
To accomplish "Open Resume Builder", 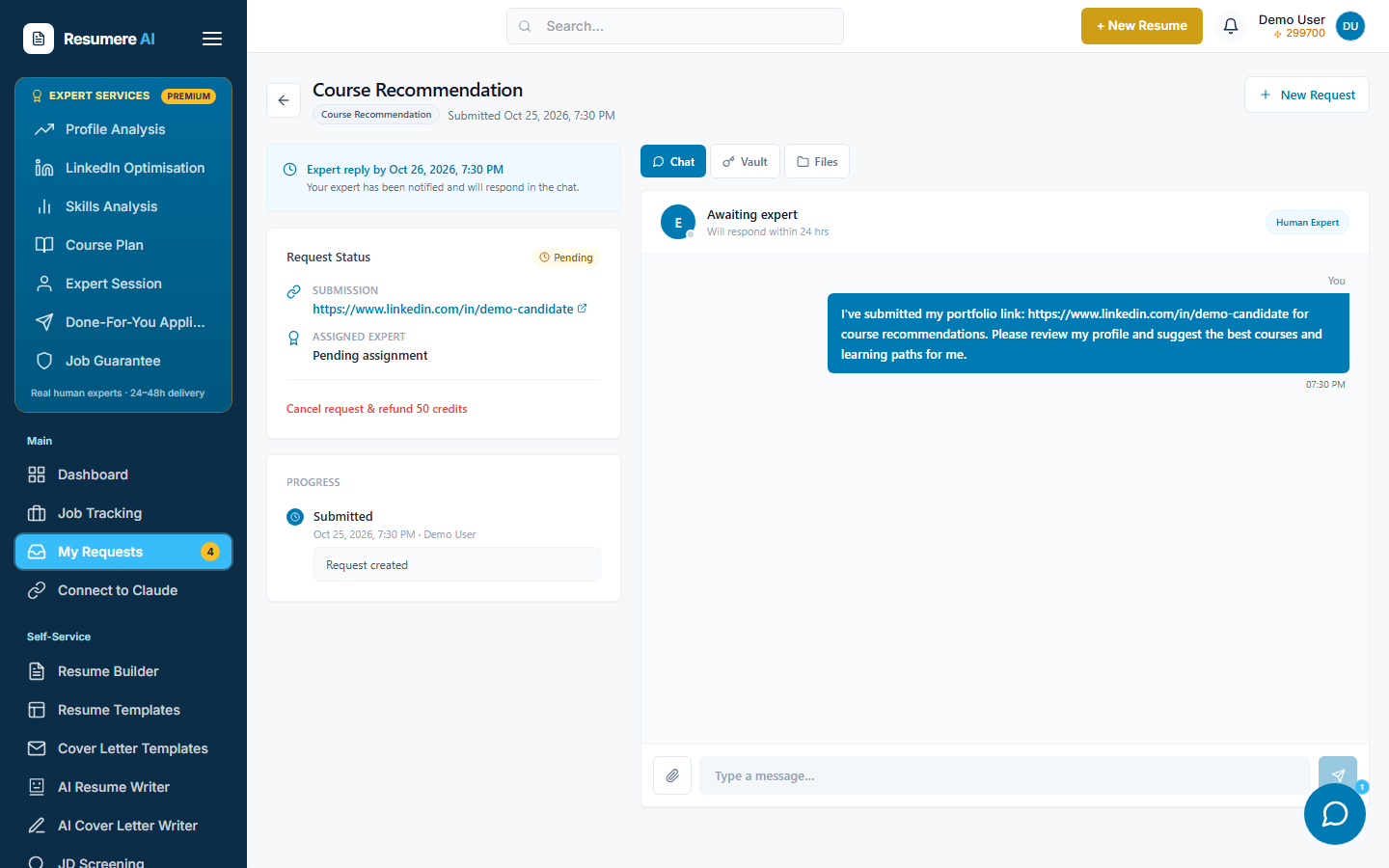I will (x=123, y=671).
